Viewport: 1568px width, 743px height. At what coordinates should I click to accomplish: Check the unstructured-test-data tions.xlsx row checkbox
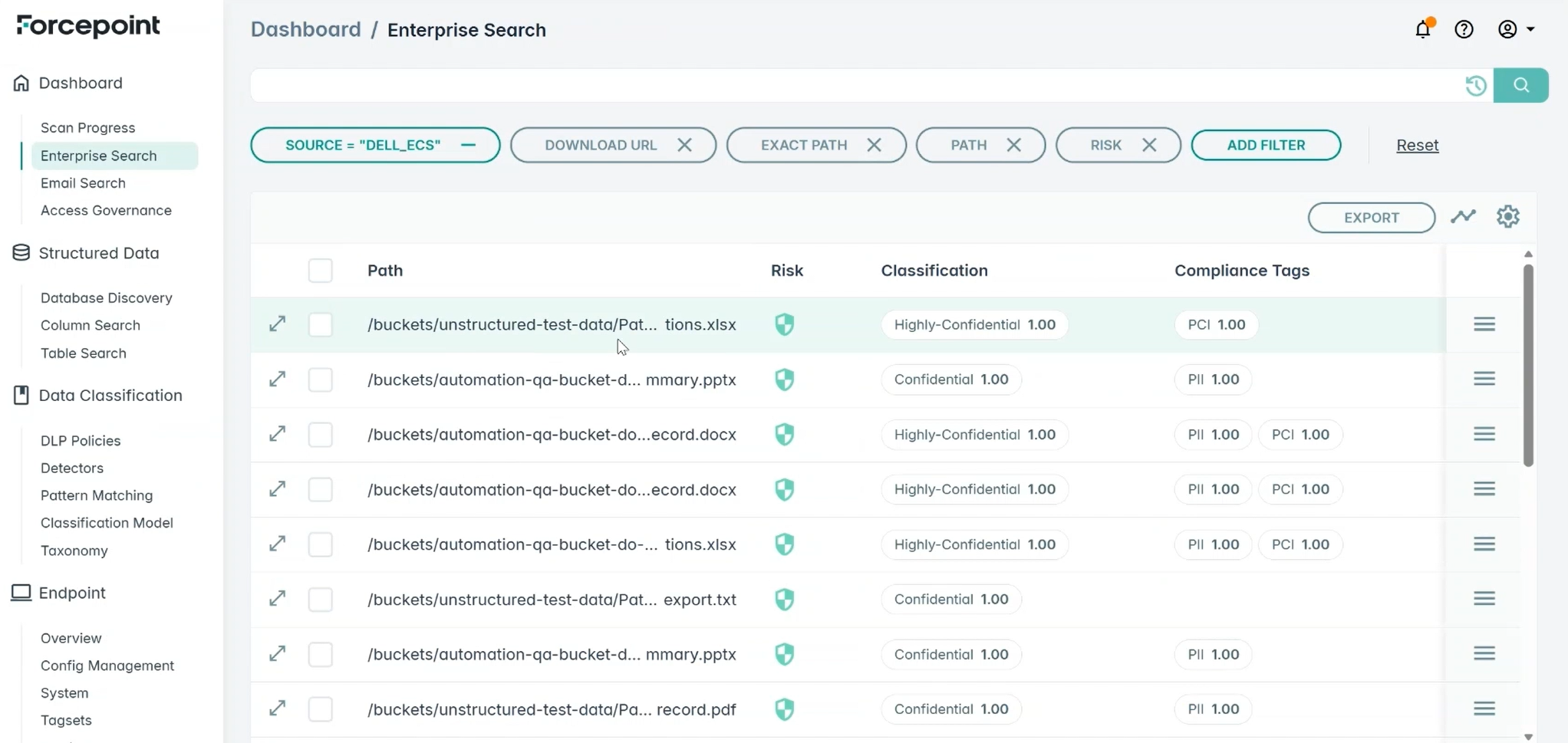pos(321,325)
